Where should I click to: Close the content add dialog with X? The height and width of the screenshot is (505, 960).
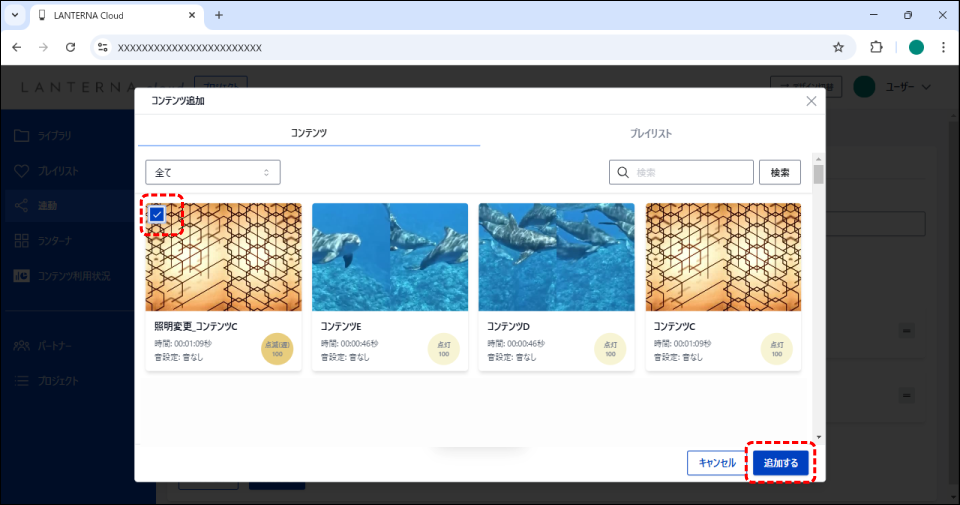tap(811, 101)
